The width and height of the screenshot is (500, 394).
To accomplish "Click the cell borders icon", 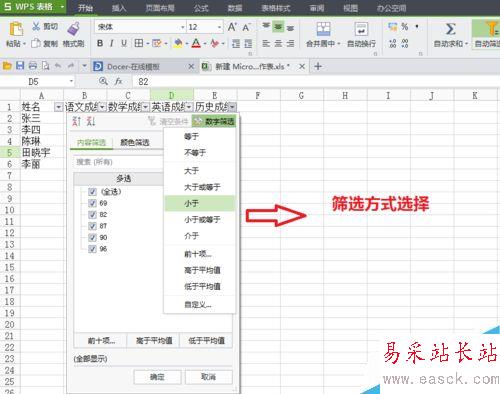I will click(138, 43).
